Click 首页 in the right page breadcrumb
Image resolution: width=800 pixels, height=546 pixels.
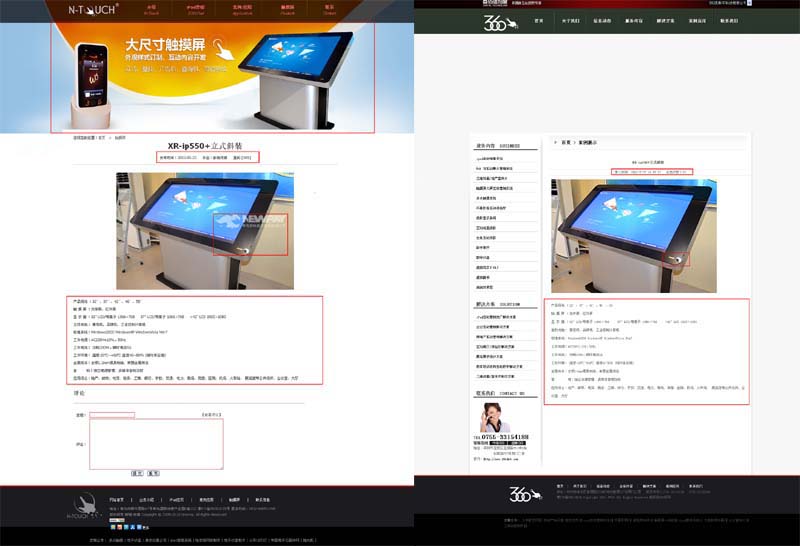click(x=566, y=143)
